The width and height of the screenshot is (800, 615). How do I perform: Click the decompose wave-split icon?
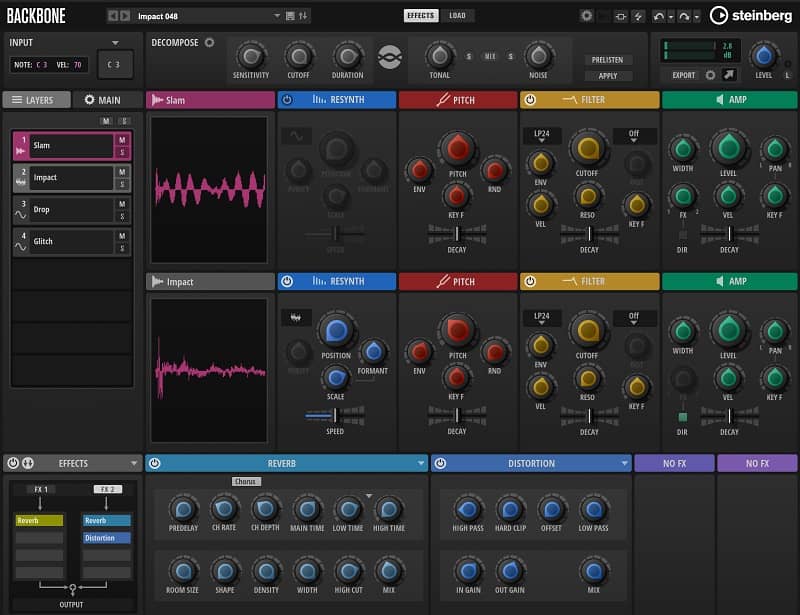[389, 57]
